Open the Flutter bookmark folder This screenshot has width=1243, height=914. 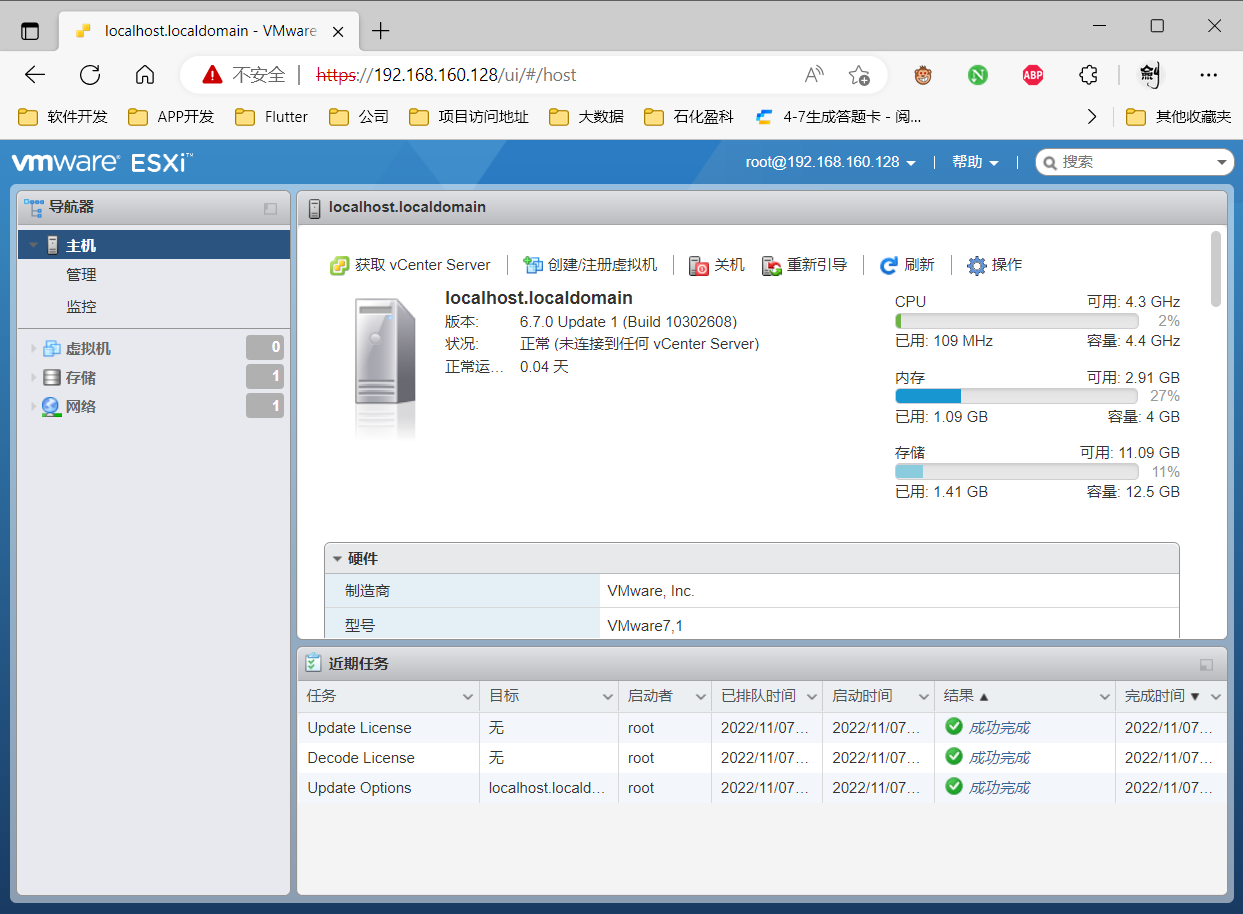point(272,117)
